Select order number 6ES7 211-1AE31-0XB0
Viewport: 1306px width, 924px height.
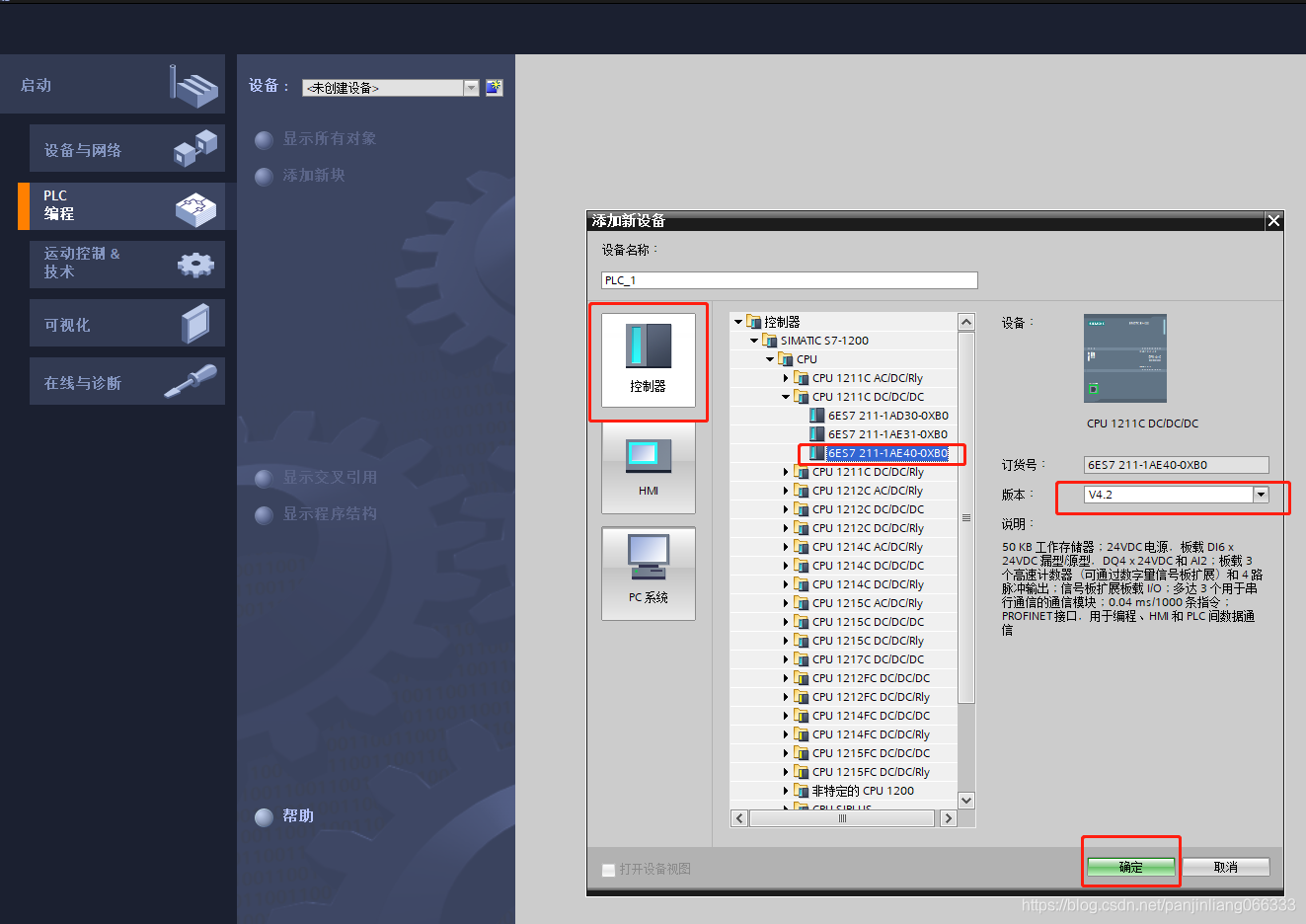[887, 434]
